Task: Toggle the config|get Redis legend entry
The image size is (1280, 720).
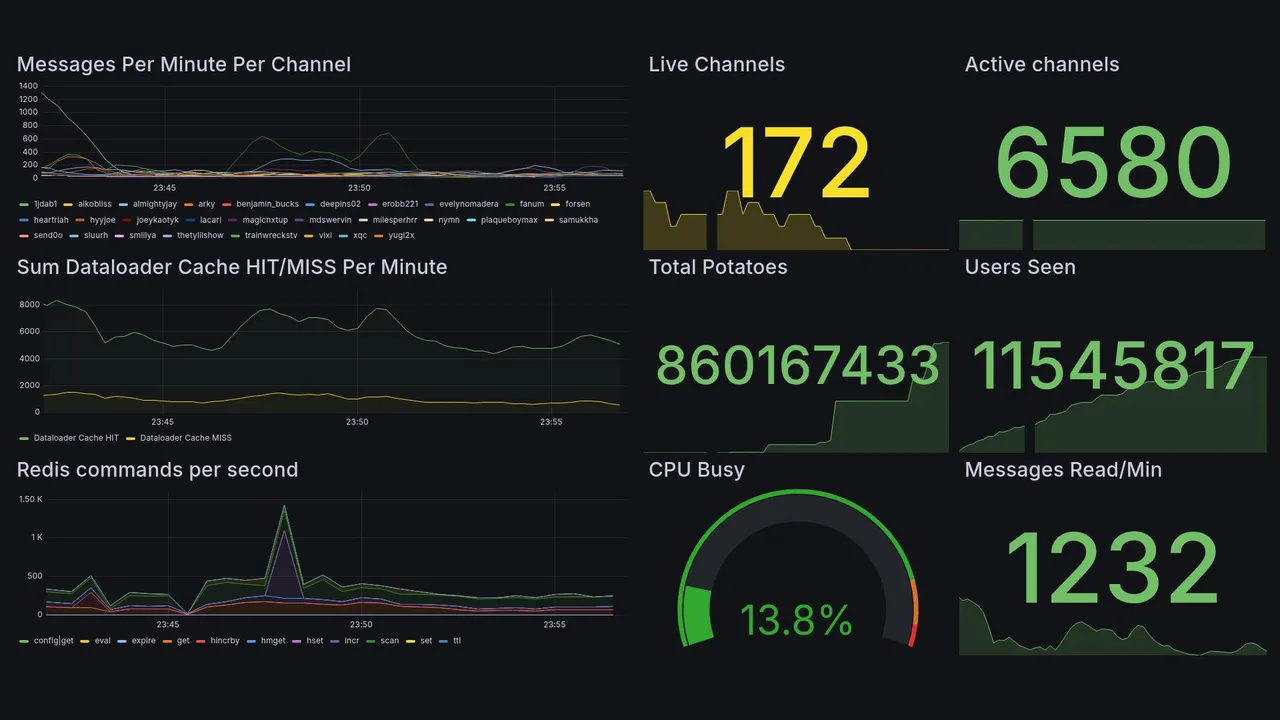Action: click(54, 641)
